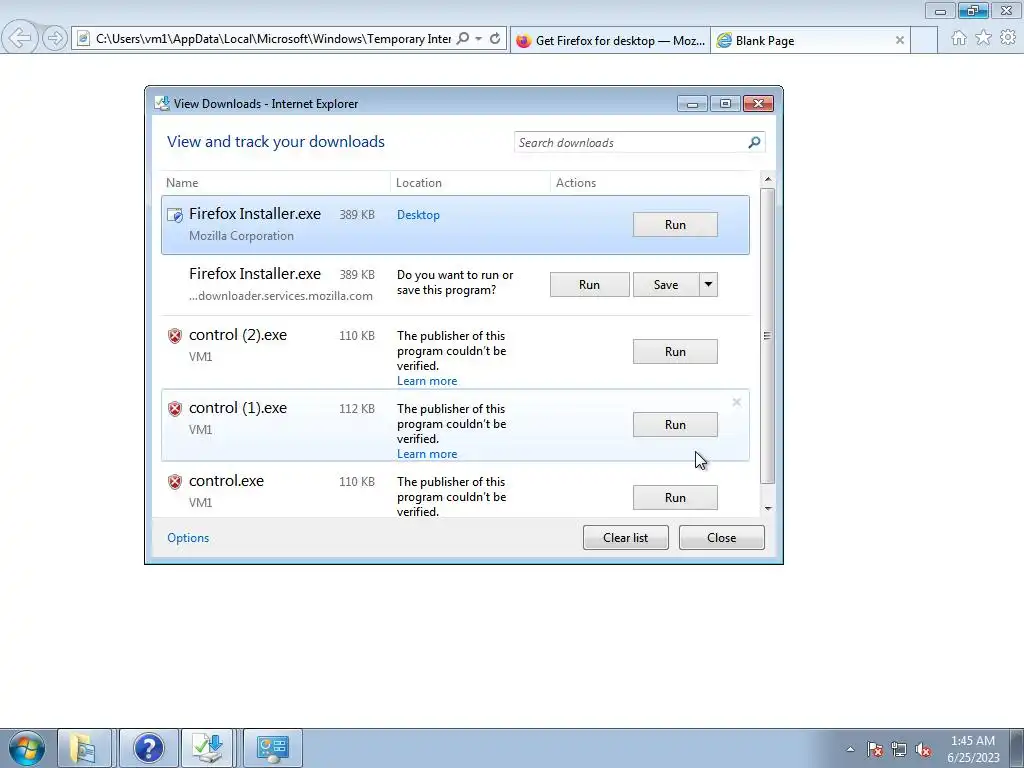1024x768 pixels.
Task: Click the downloads list scroll up arrow
Action: 767,179
